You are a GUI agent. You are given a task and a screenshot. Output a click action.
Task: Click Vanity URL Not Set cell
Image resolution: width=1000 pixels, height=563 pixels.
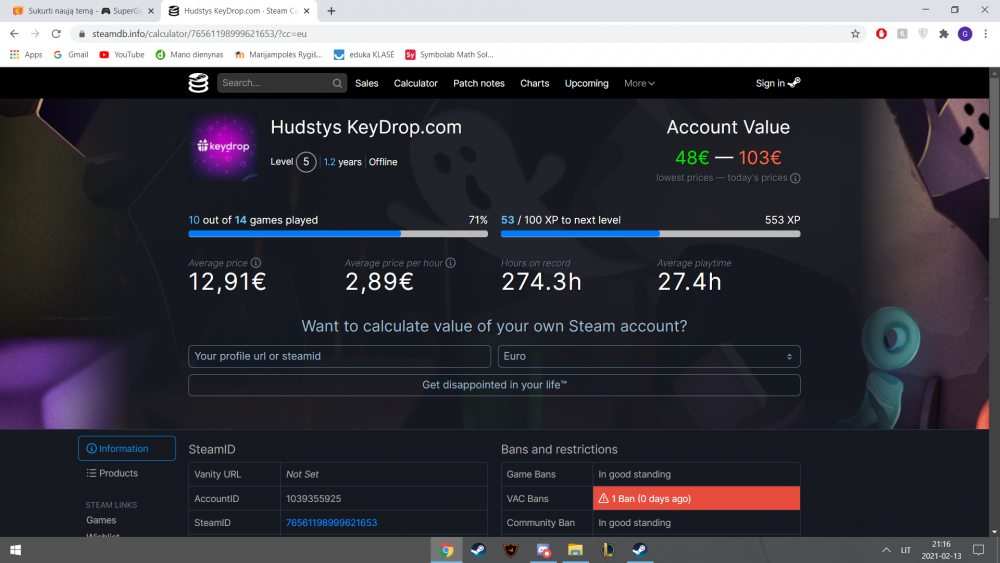pos(383,474)
